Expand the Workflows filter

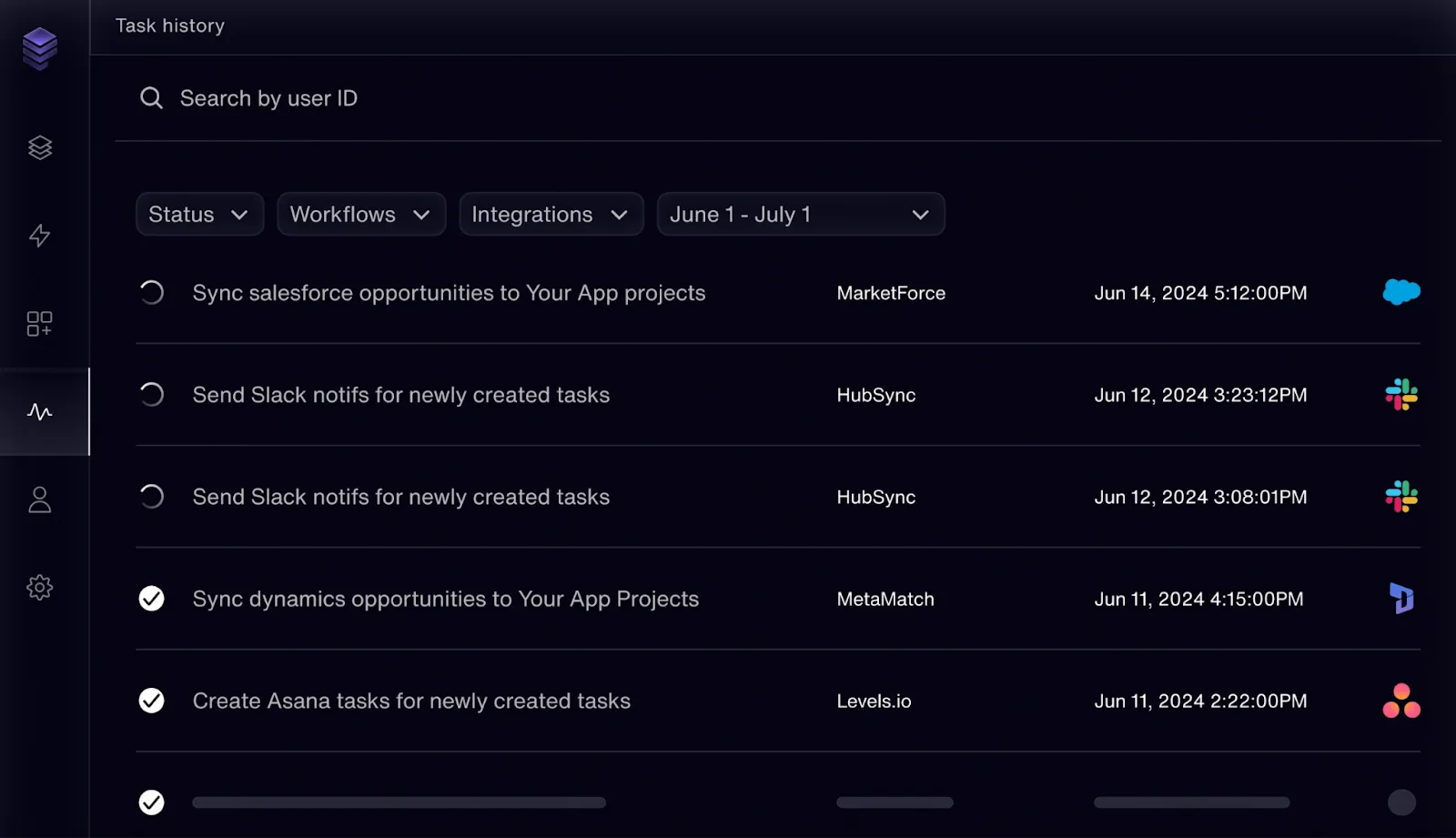point(361,214)
